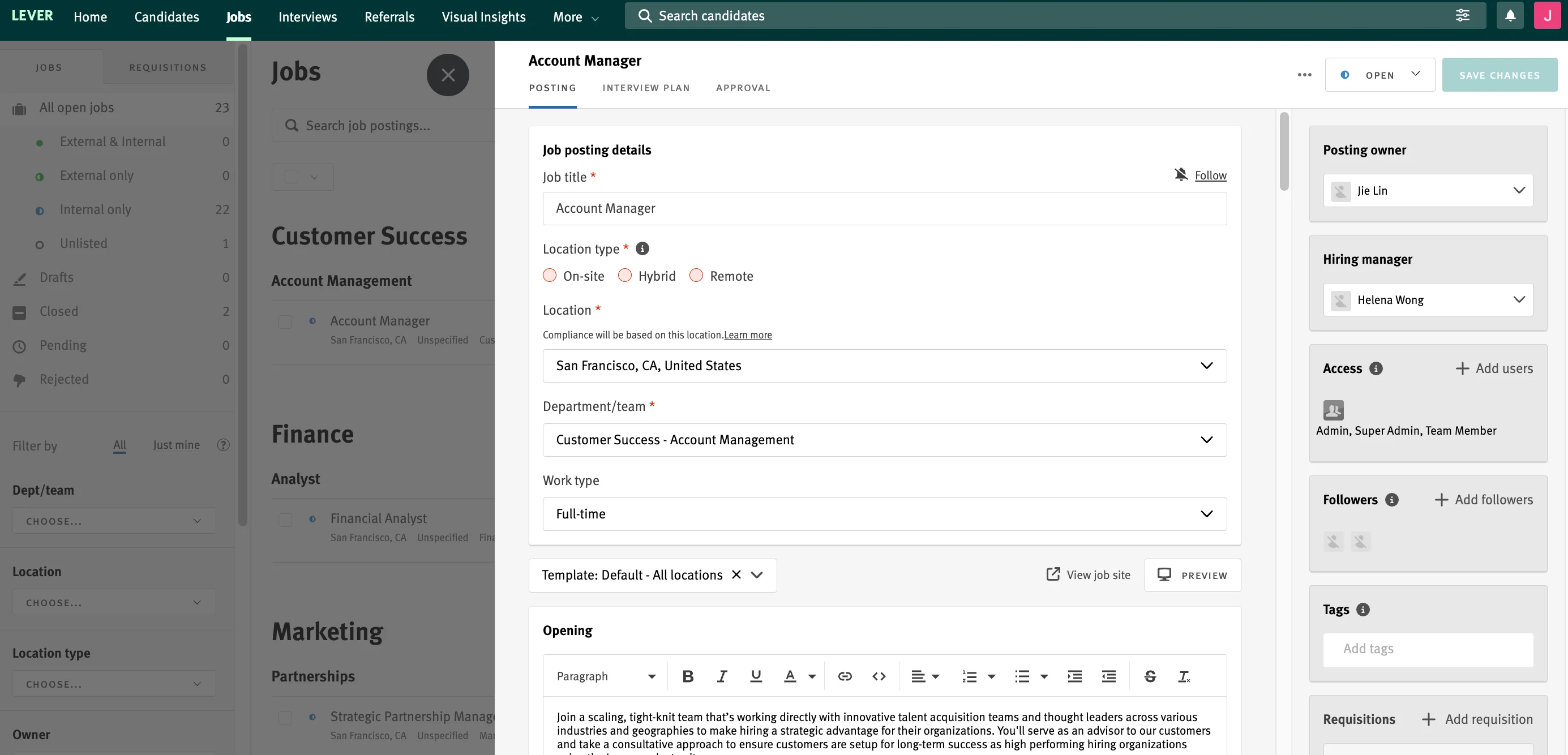Click the Job title input field
Viewport: 1568px width, 755px height.
[884, 209]
